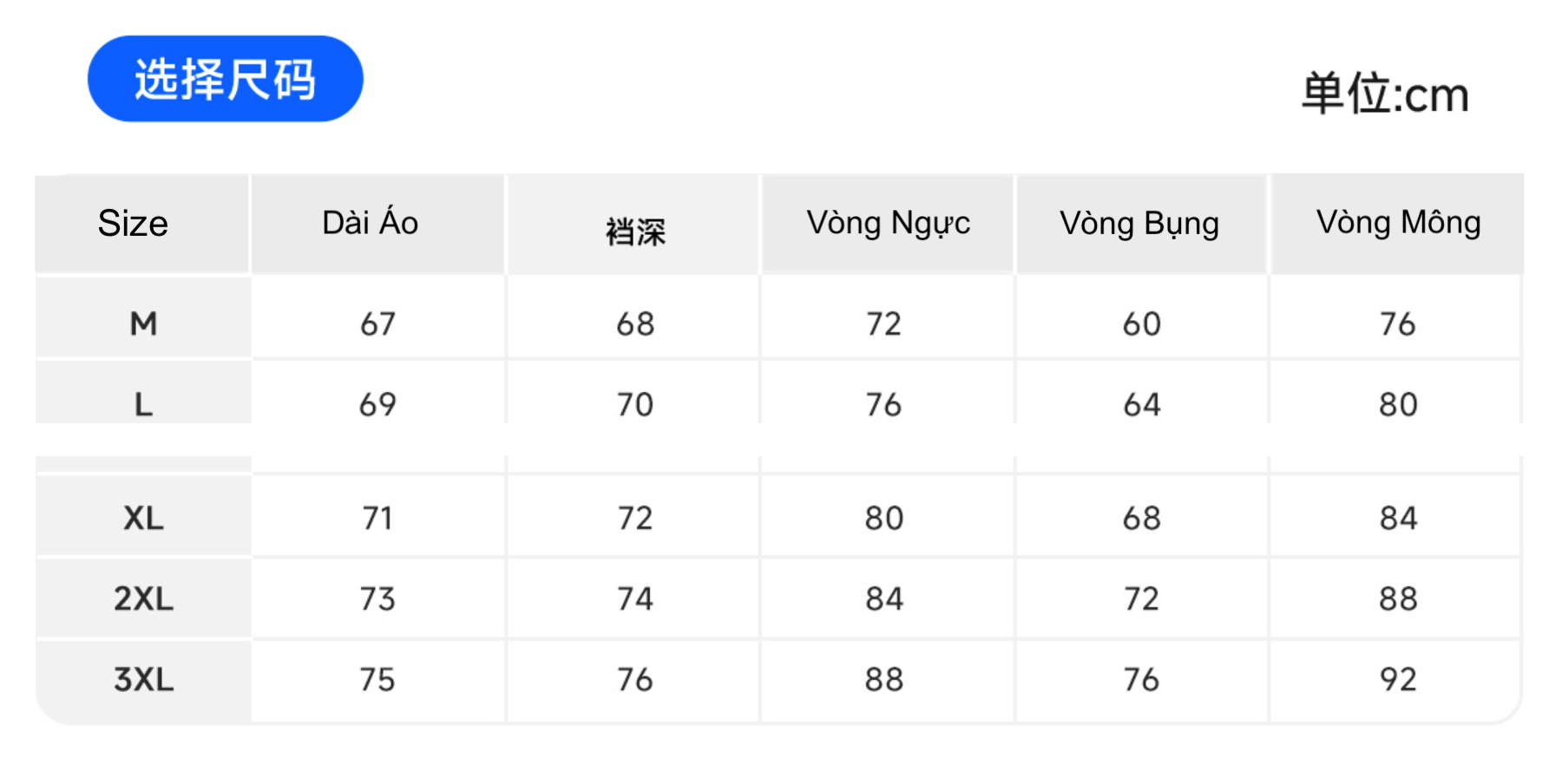Viewport: 1562px width, 784px height.
Task: Click Vòng Bụng value 68 for size XL
Action: click(1141, 518)
